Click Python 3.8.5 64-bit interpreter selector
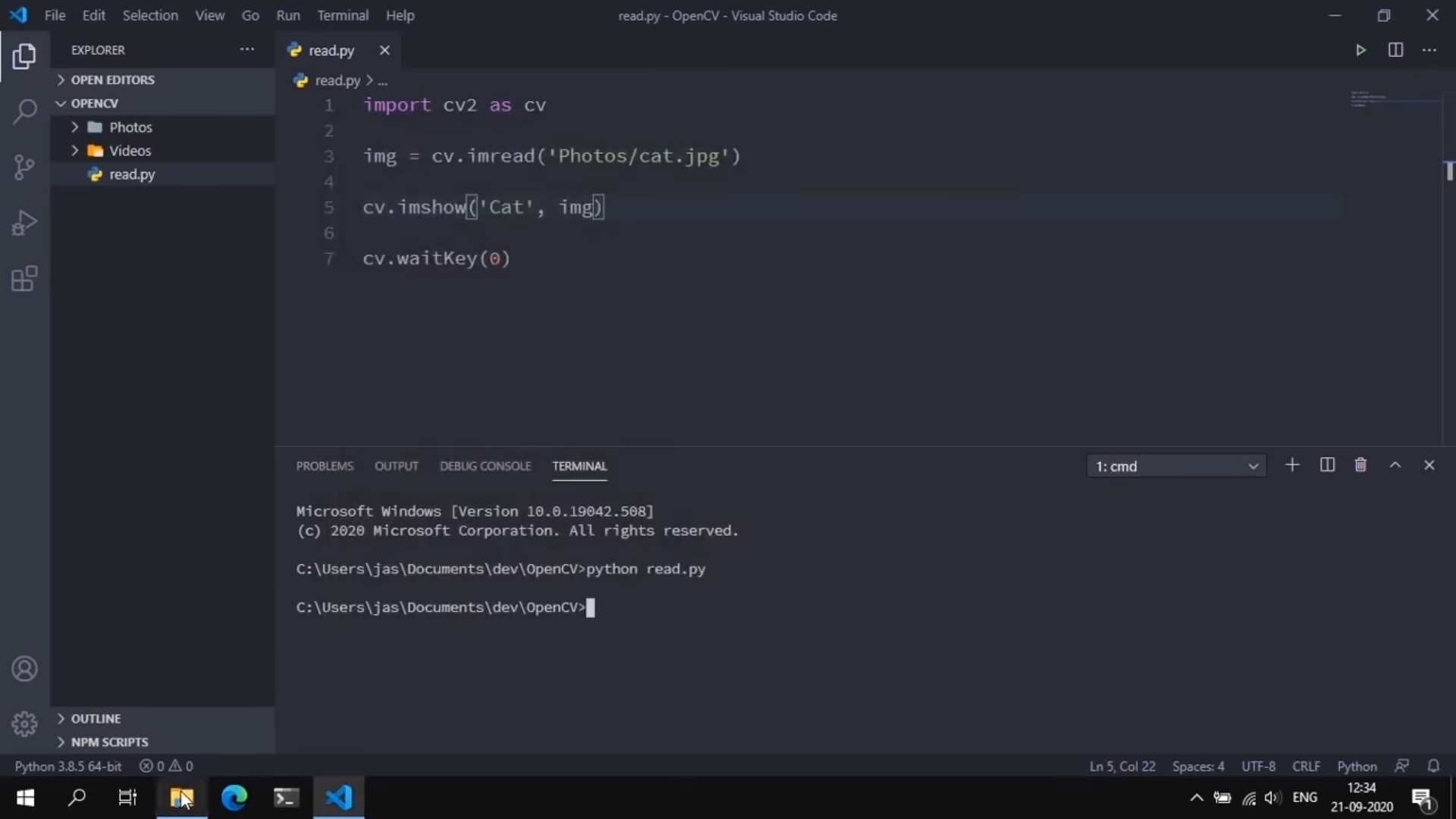 [x=68, y=766]
